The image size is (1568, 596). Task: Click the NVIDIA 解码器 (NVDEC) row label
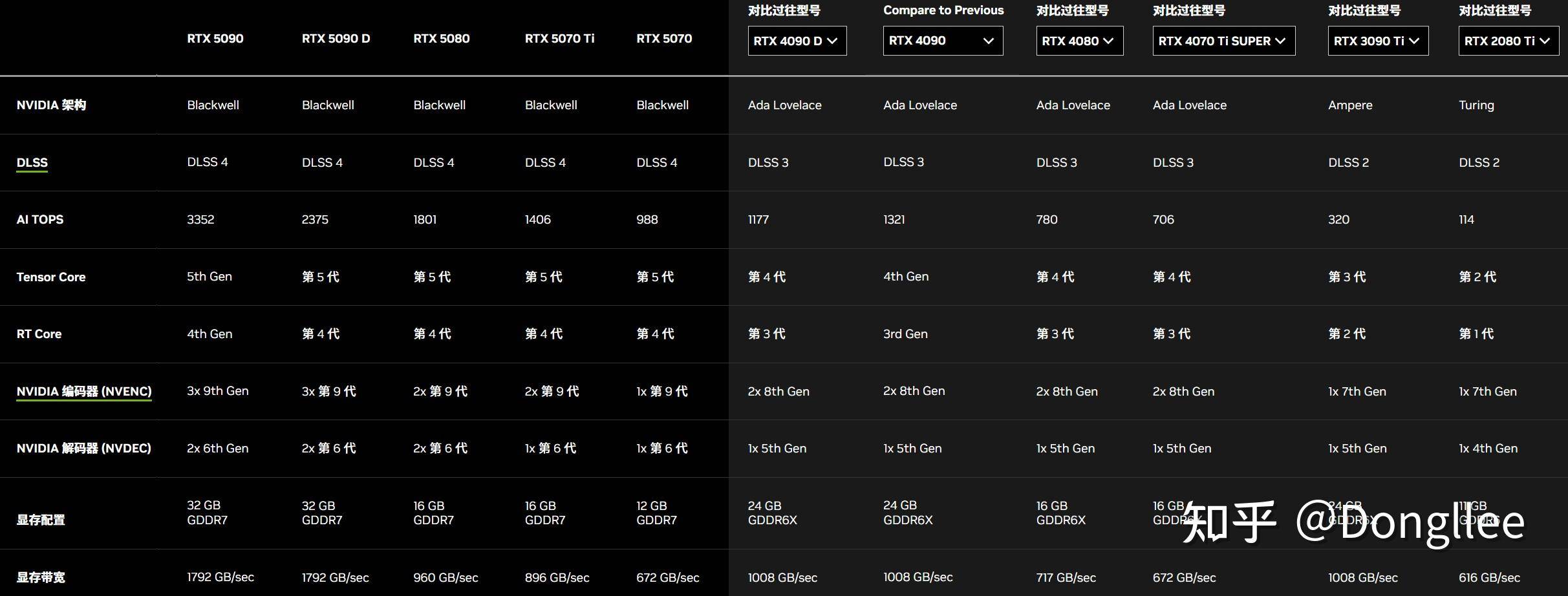coord(84,449)
